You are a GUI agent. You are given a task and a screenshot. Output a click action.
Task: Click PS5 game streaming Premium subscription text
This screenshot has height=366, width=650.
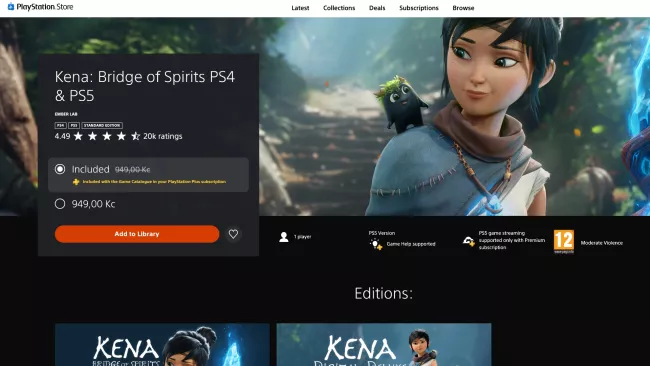click(x=512, y=240)
